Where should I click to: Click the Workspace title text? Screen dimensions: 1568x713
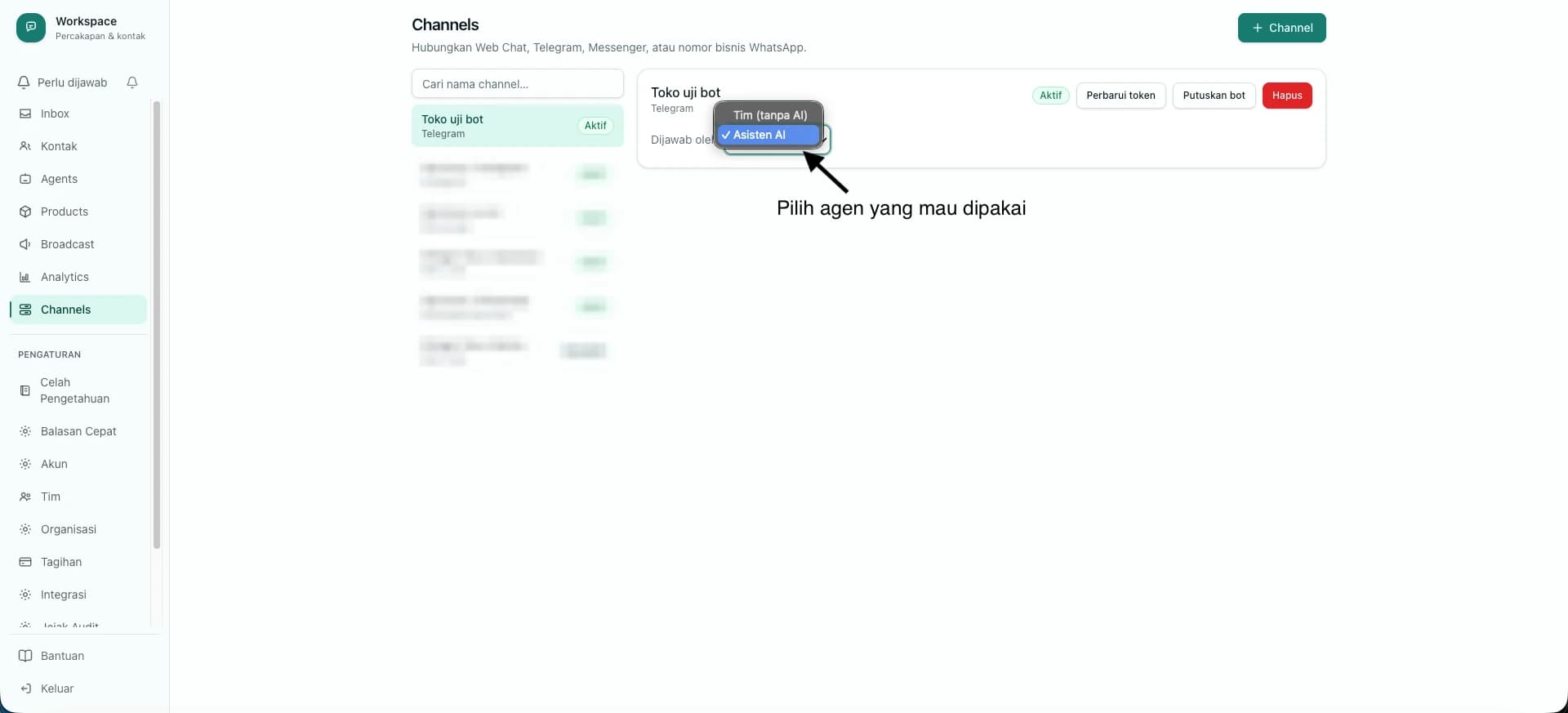point(86,21)
